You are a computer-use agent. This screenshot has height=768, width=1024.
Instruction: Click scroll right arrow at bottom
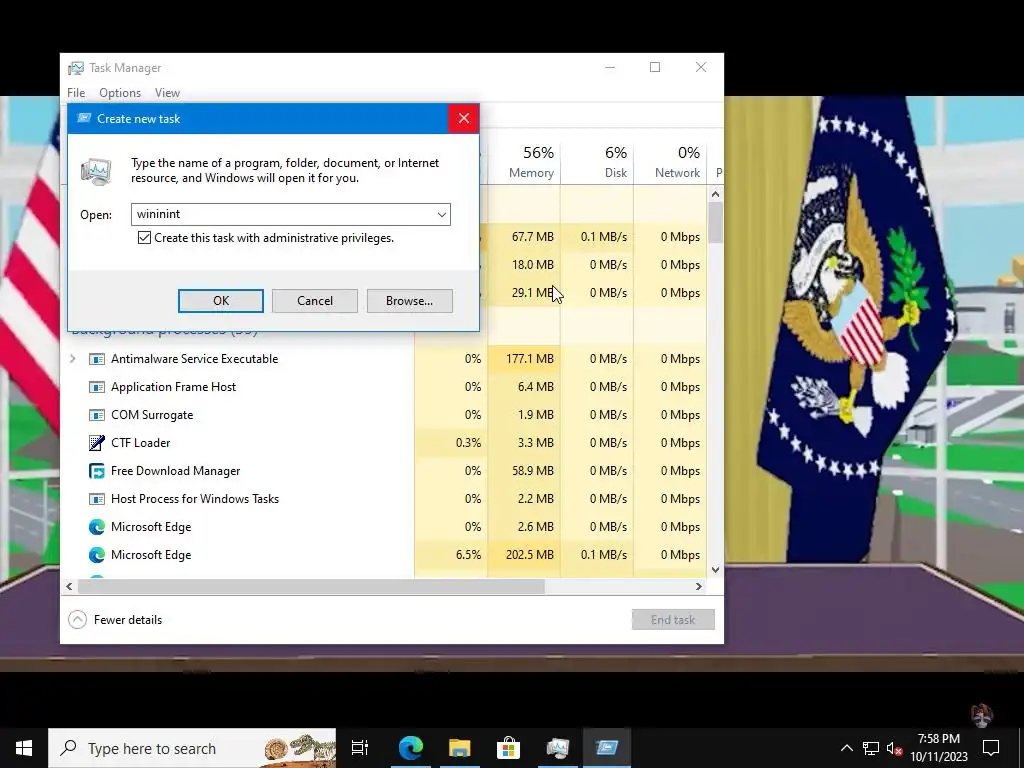pyautogui.click(x=699, y=586)
